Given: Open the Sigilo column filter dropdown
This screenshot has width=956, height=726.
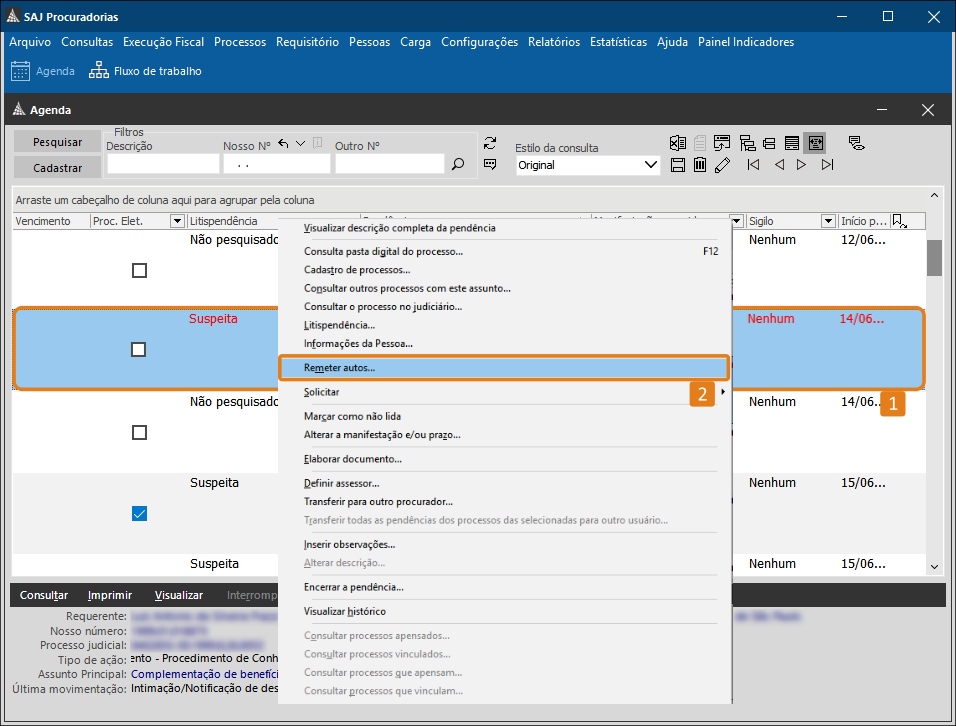Looking at the screenshot, I should (x=828, y=221).
